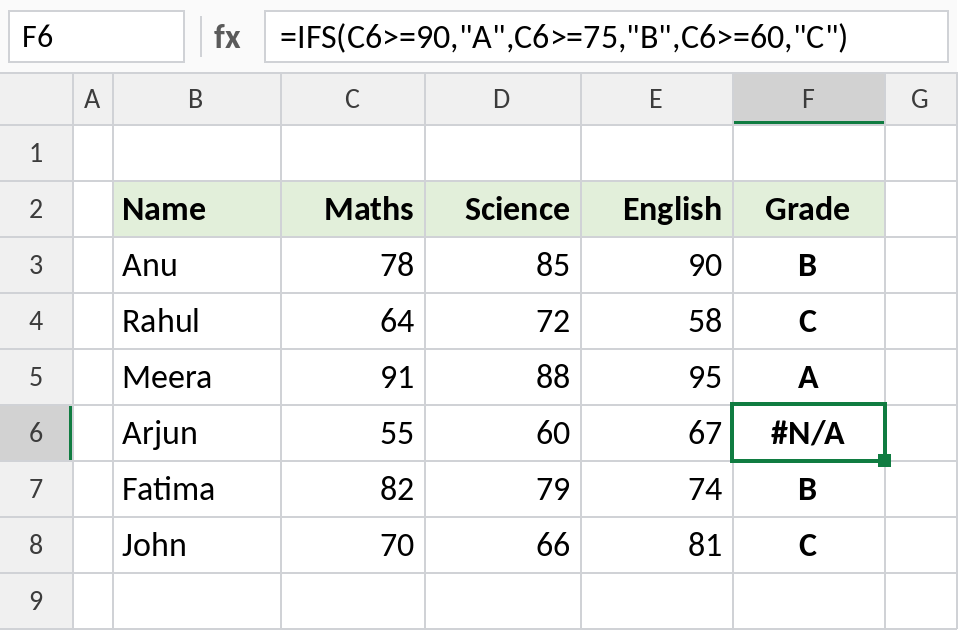This screenshot has width=958, height=630.
Task: Select the cell containing 'John'
Action: (197, 545)
